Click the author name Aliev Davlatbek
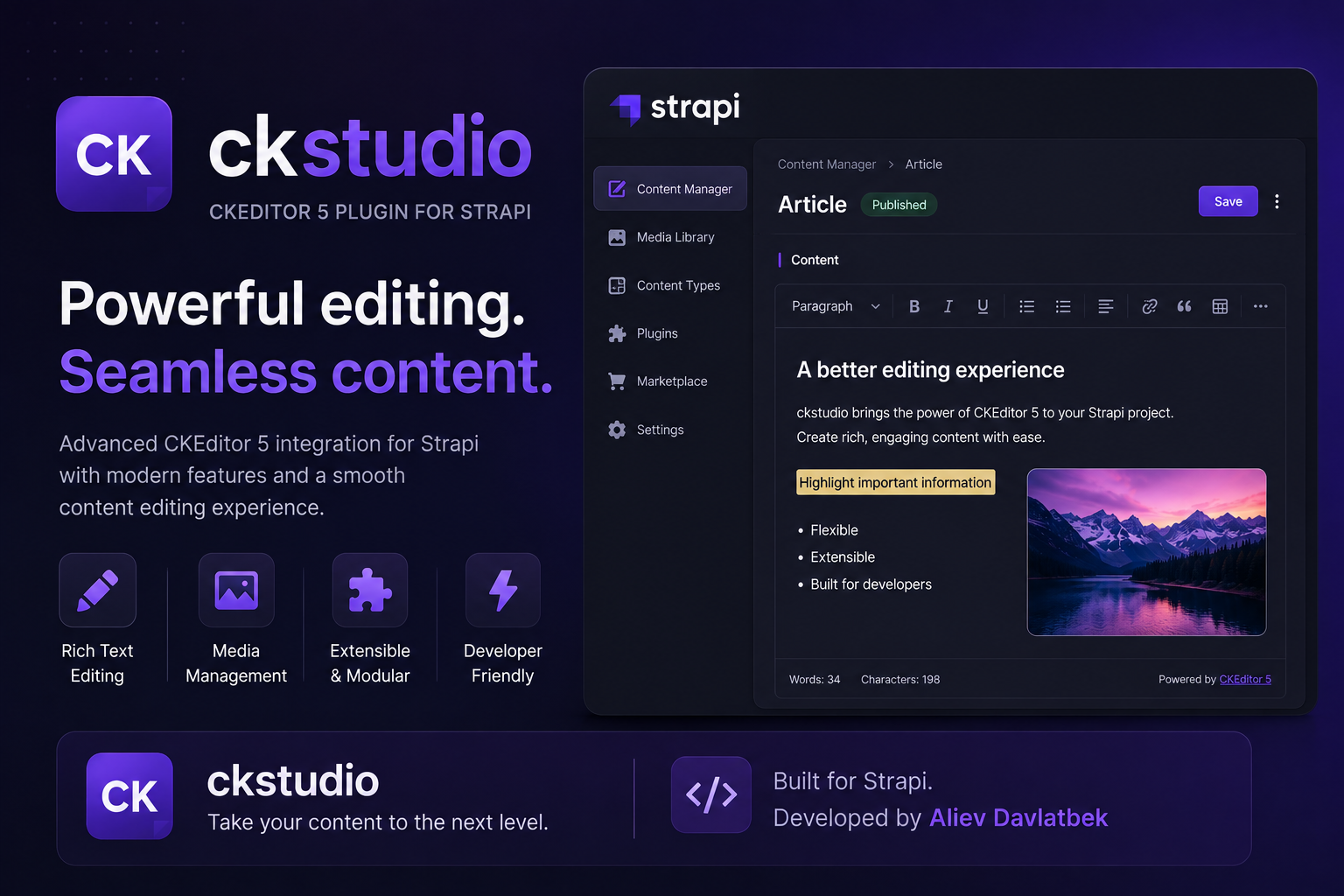 tap(1018, 818)
